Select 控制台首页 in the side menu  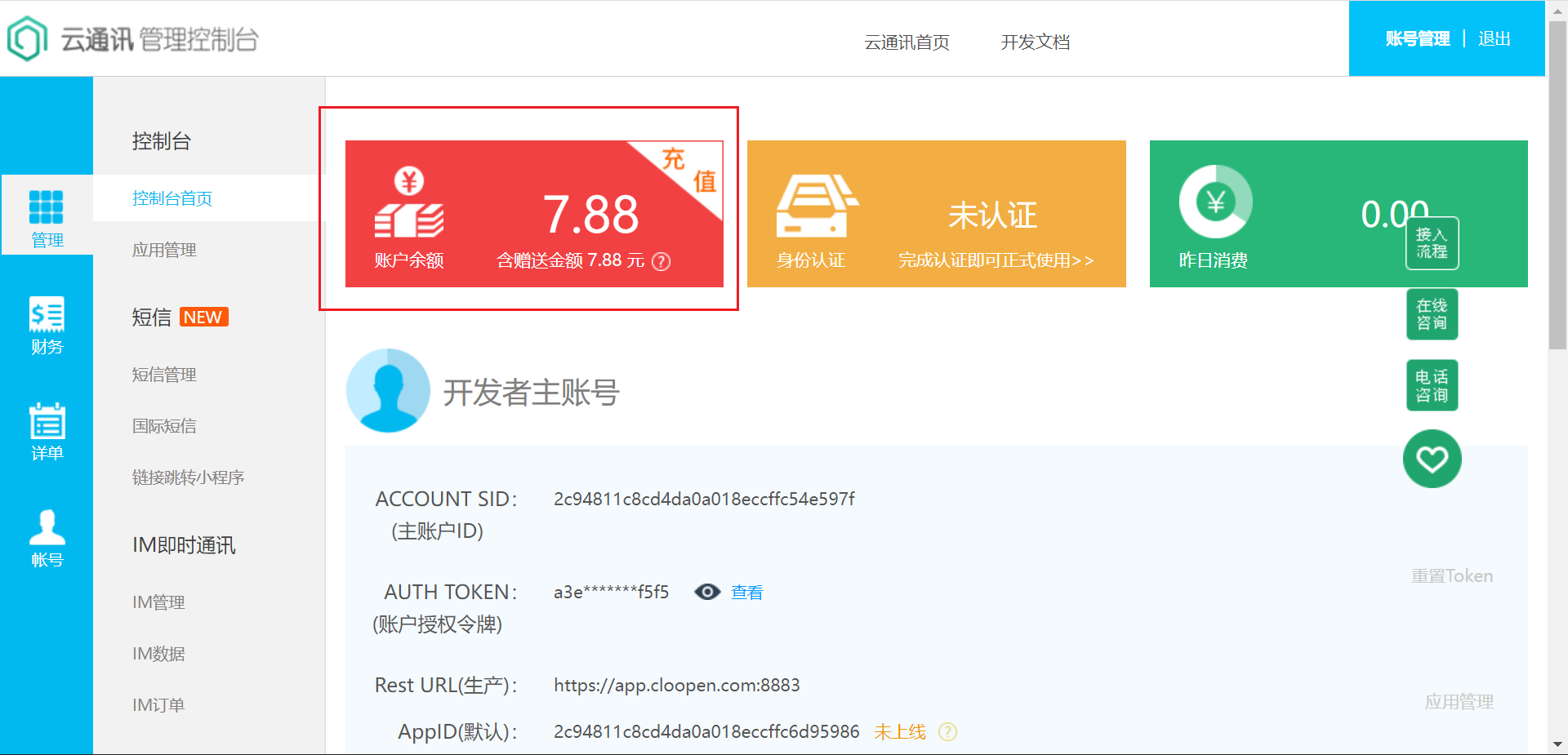point(172,198)
